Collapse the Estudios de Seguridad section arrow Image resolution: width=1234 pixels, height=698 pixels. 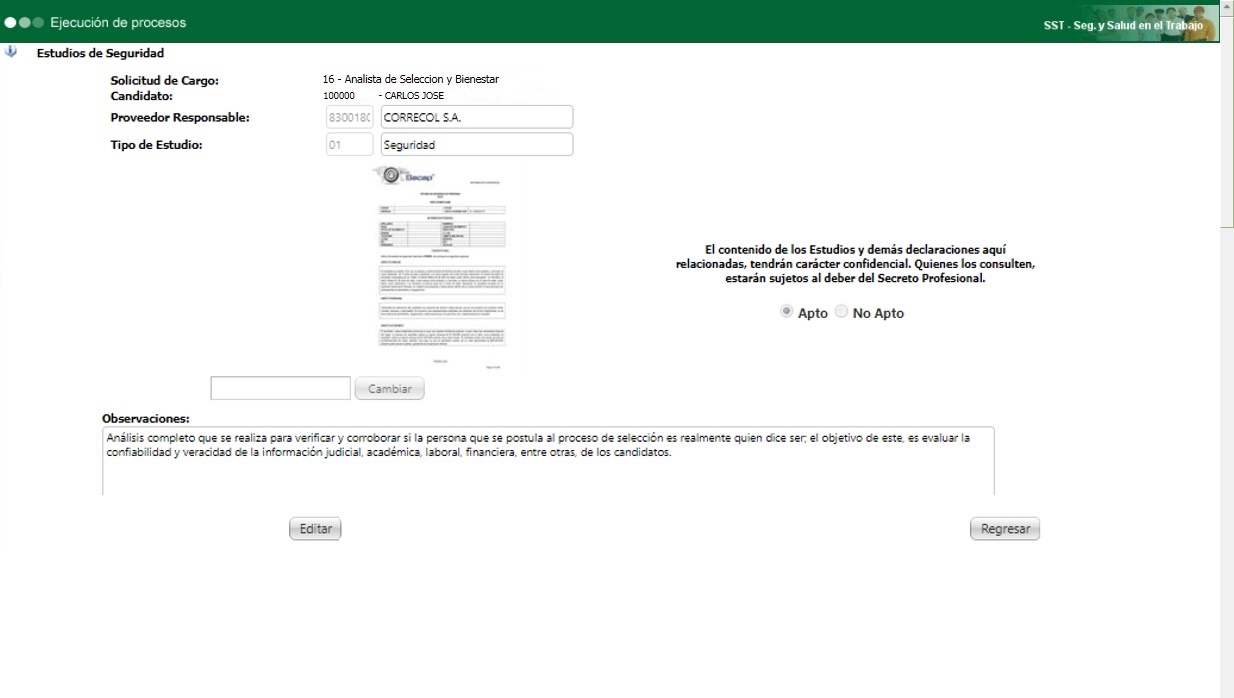(x=11, y=52)
